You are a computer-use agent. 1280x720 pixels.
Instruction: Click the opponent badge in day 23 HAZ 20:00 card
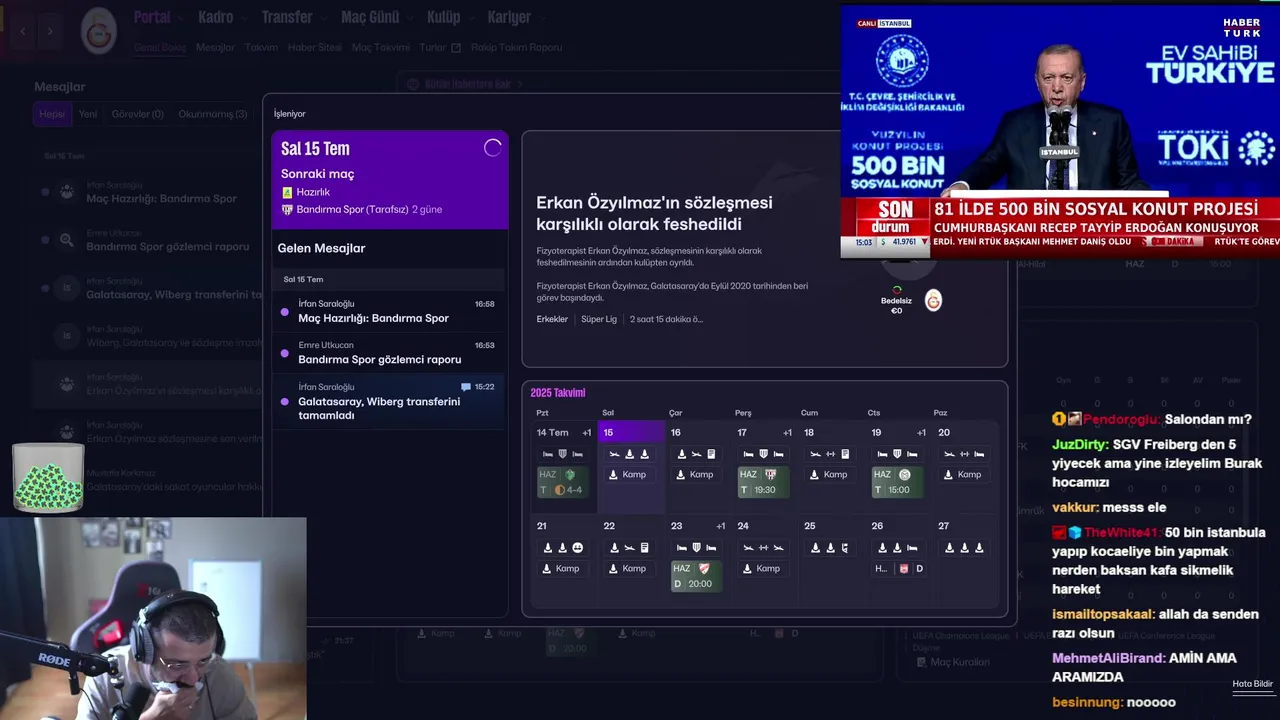(x=704, y=569)
